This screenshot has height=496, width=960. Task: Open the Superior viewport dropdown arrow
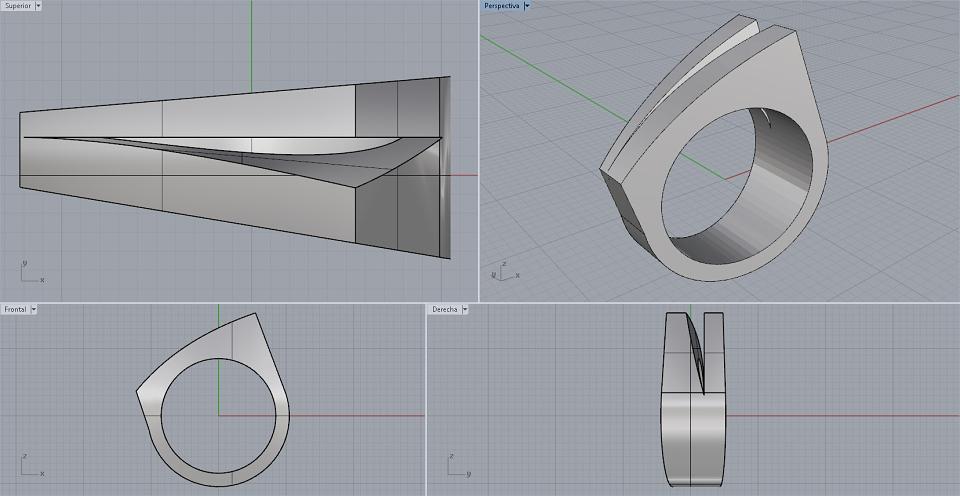39,6
